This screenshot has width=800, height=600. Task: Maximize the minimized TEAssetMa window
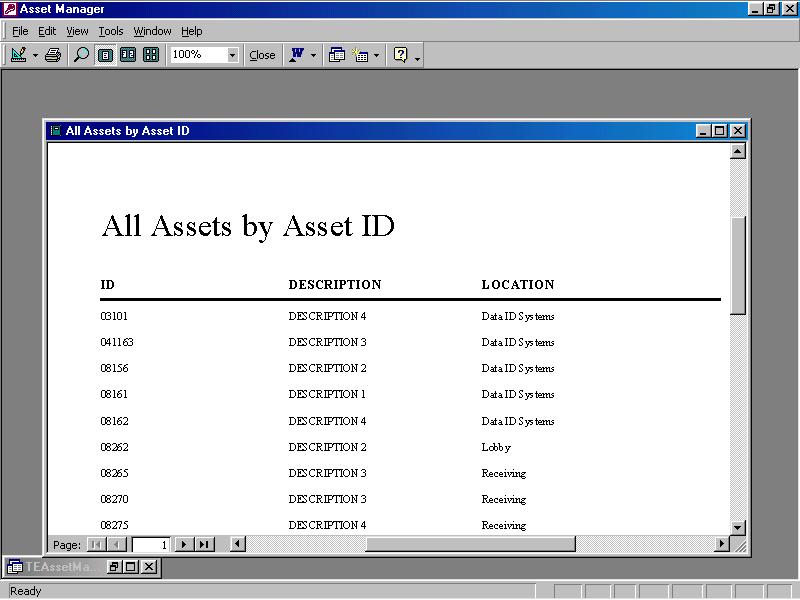point(131,566)
